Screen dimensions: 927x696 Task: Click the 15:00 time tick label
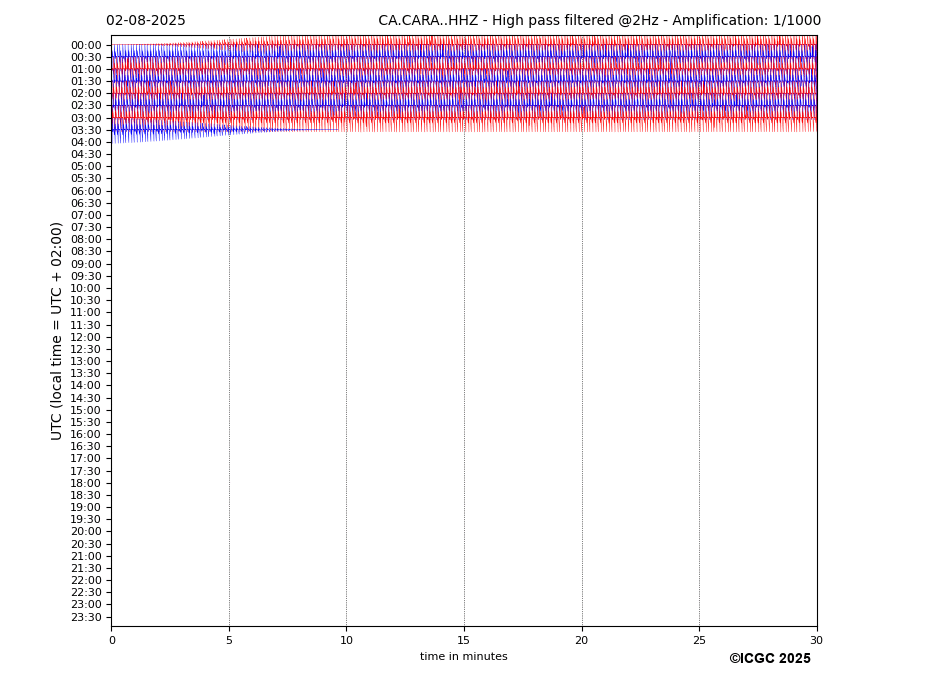(x=86, y=410)
